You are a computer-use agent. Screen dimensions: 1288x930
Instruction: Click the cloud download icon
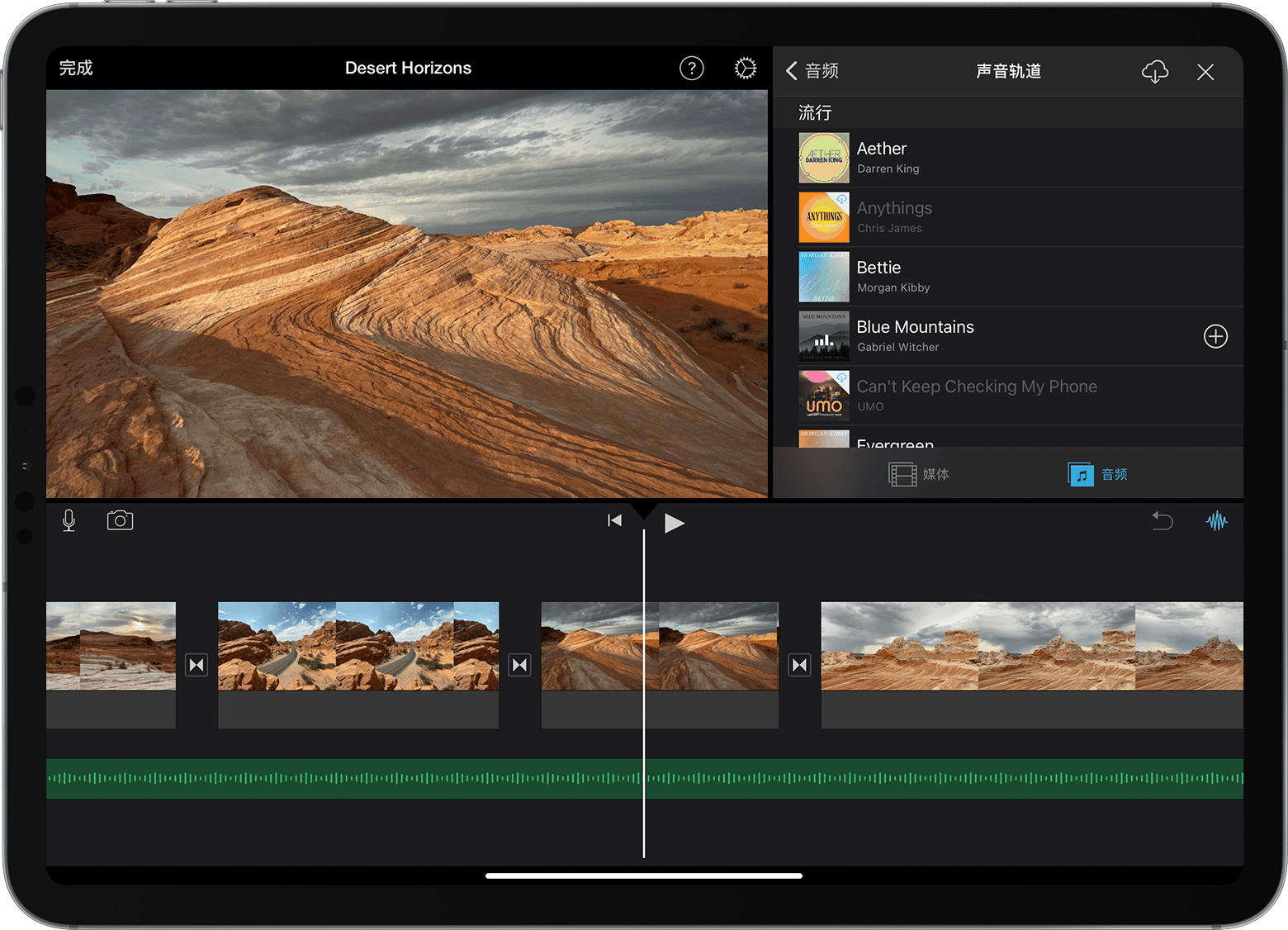1154,72
